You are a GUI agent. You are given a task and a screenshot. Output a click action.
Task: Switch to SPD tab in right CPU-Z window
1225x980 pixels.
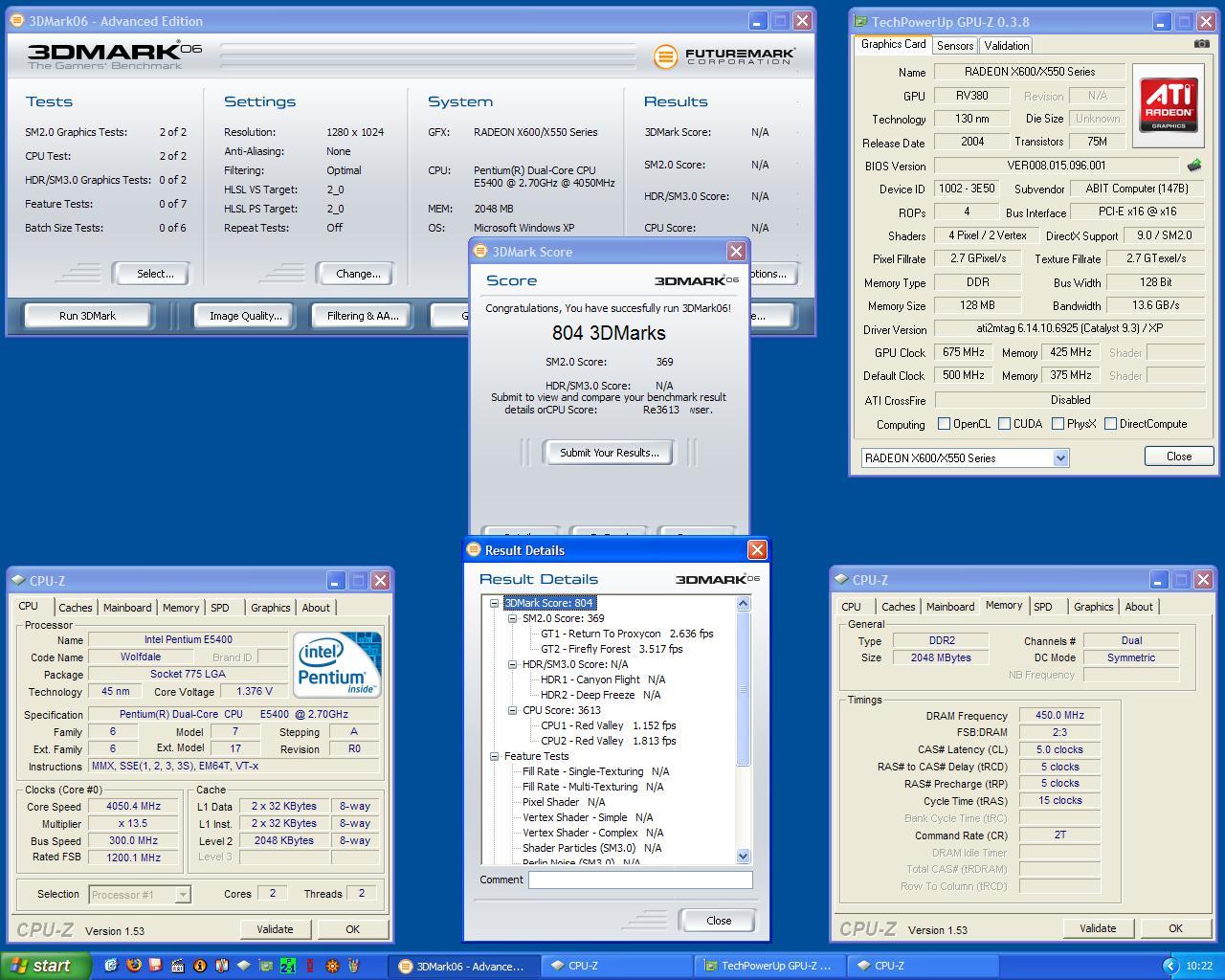[1043, 607]
